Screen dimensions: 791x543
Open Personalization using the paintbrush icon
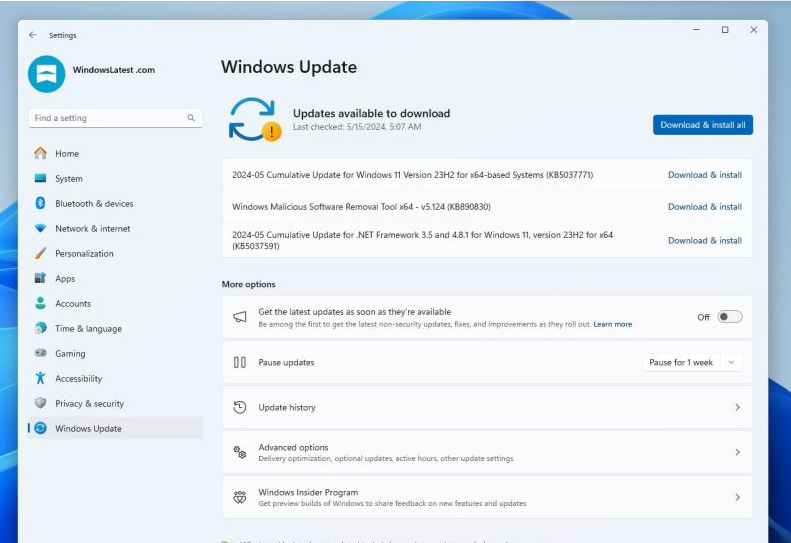pos(40,254)
